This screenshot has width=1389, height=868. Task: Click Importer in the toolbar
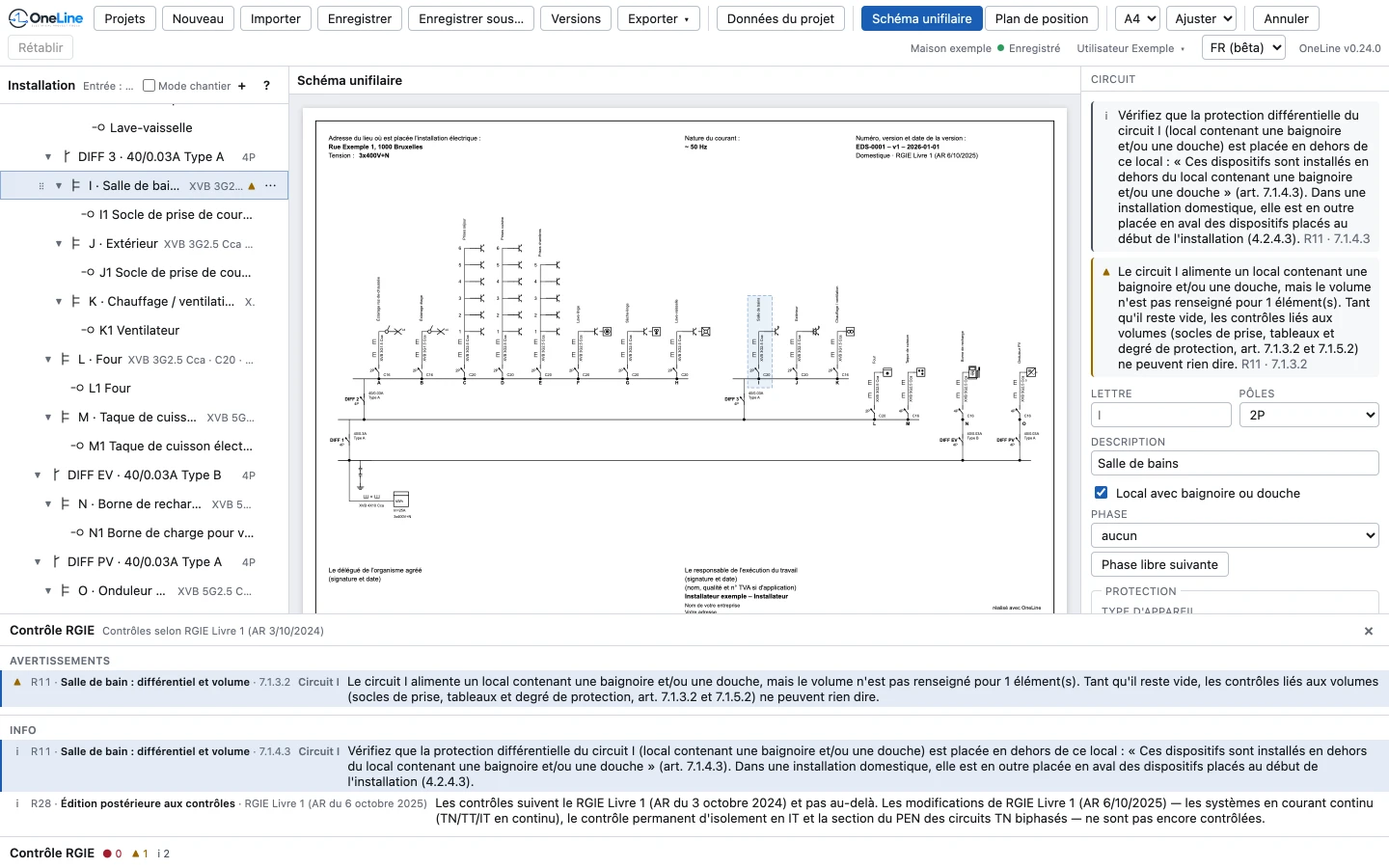pos(276,18)
